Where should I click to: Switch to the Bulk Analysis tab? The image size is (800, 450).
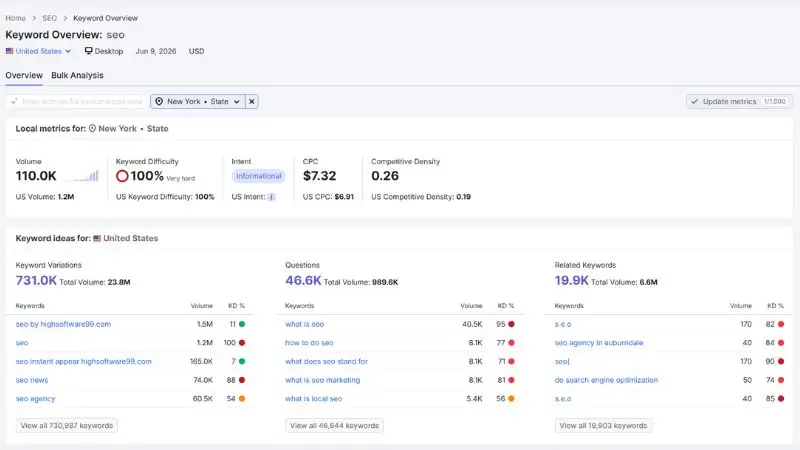77,75
